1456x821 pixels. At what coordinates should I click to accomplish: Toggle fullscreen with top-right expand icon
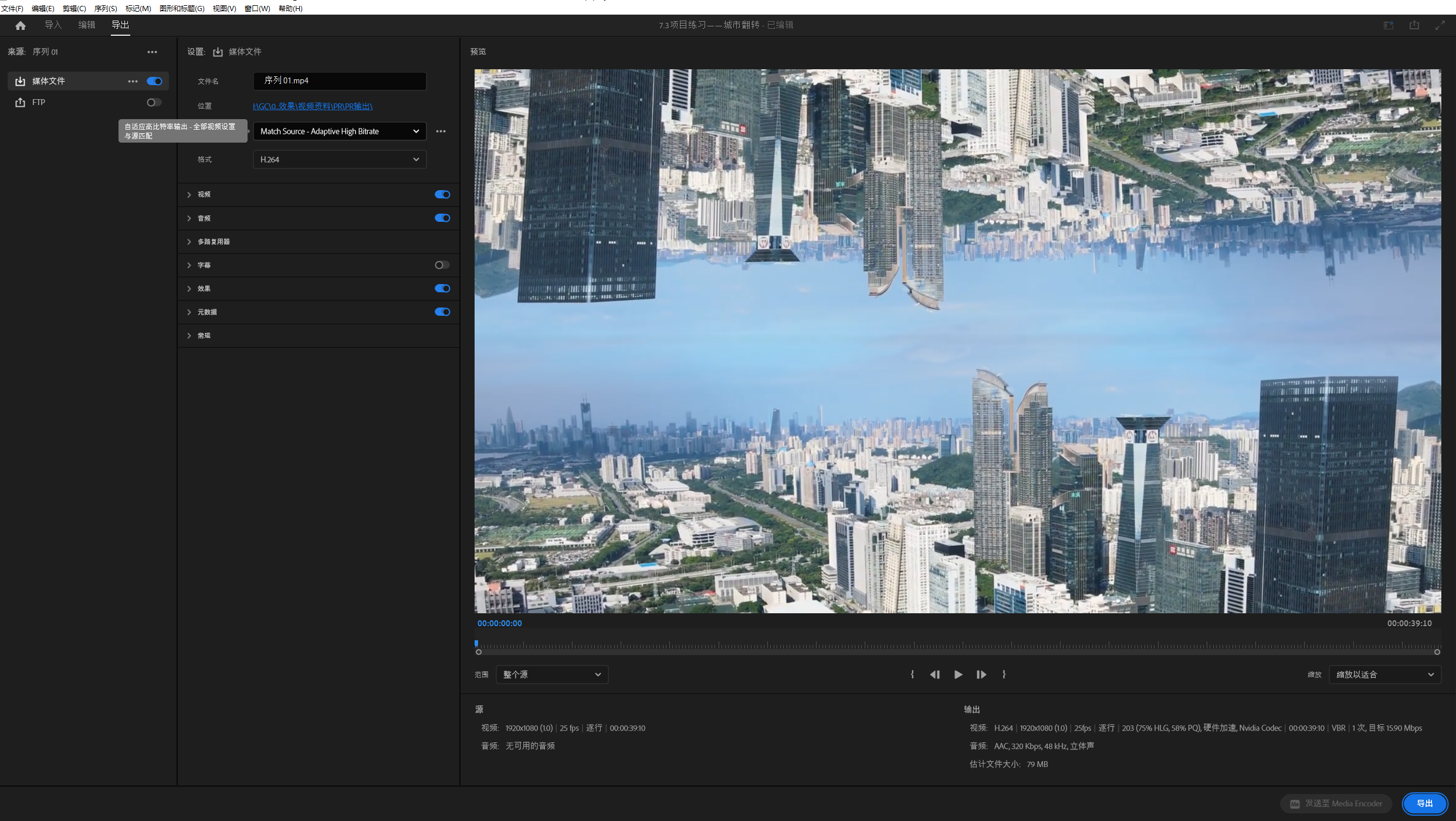click(1440, 25)
